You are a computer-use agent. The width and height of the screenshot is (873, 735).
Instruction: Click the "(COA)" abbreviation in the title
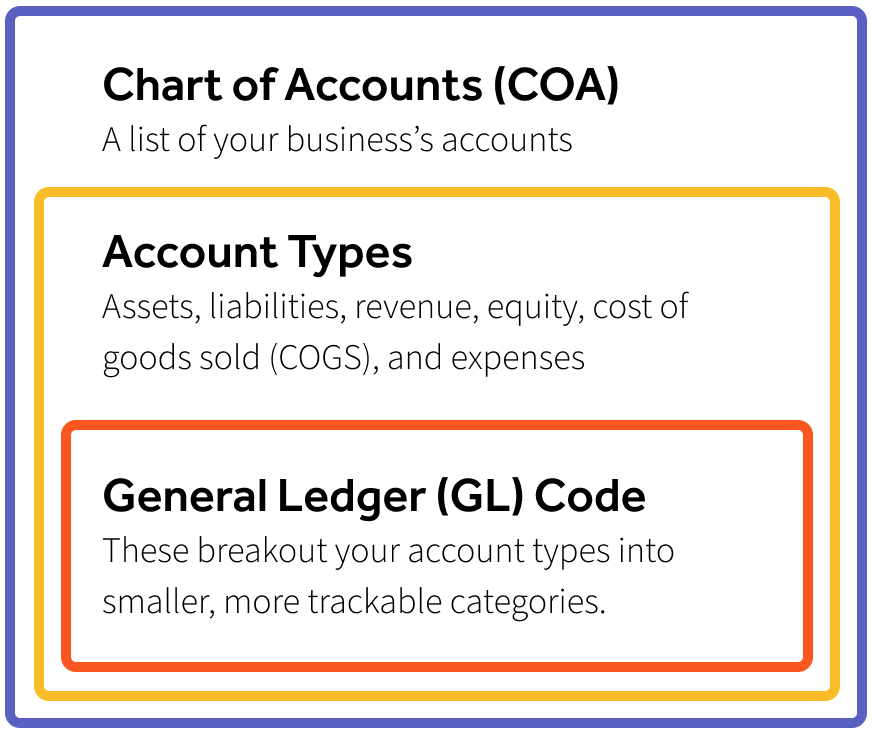(x=554, y=86)
